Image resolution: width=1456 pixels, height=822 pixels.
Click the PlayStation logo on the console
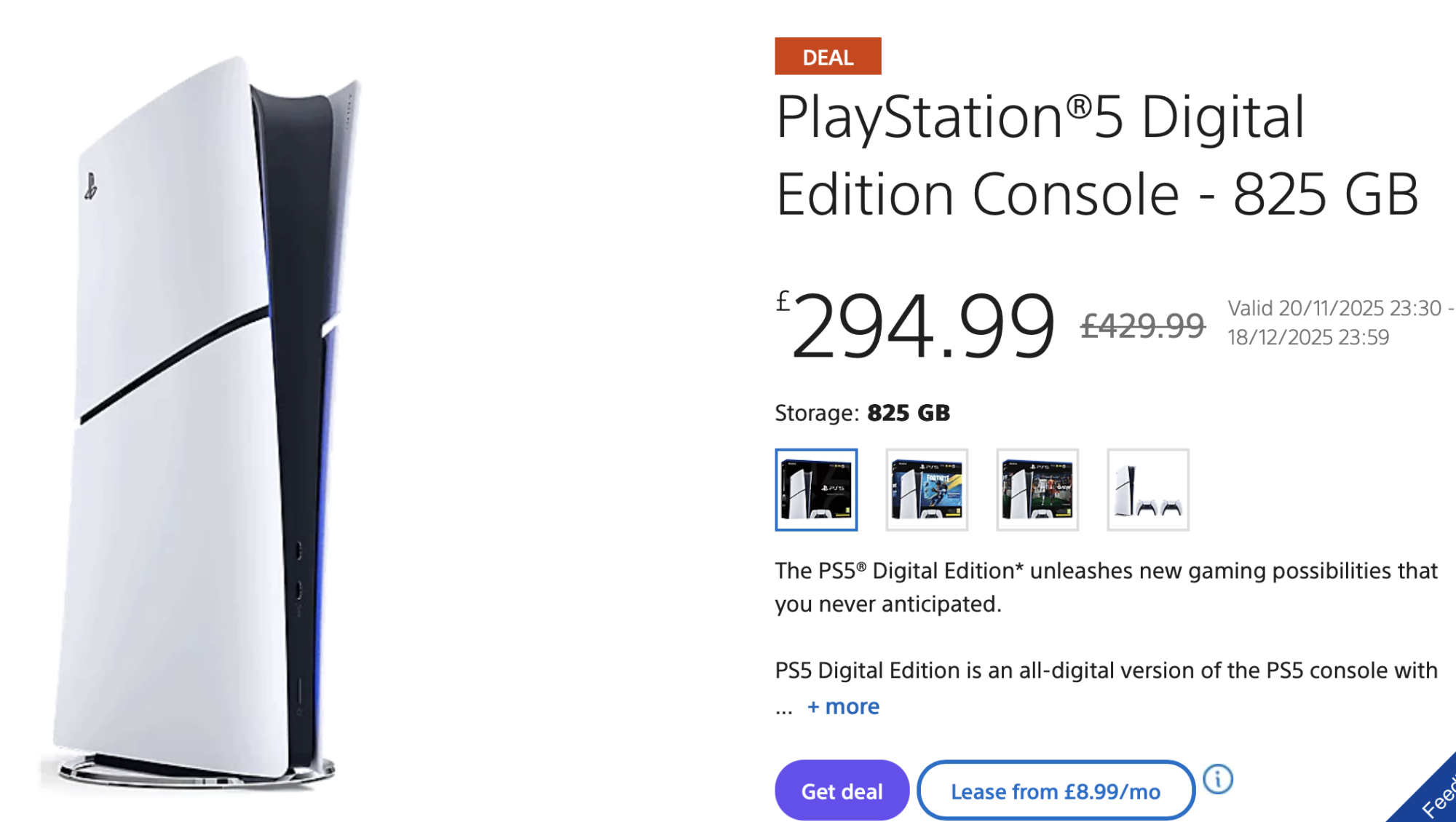click(x=90, y=186)
